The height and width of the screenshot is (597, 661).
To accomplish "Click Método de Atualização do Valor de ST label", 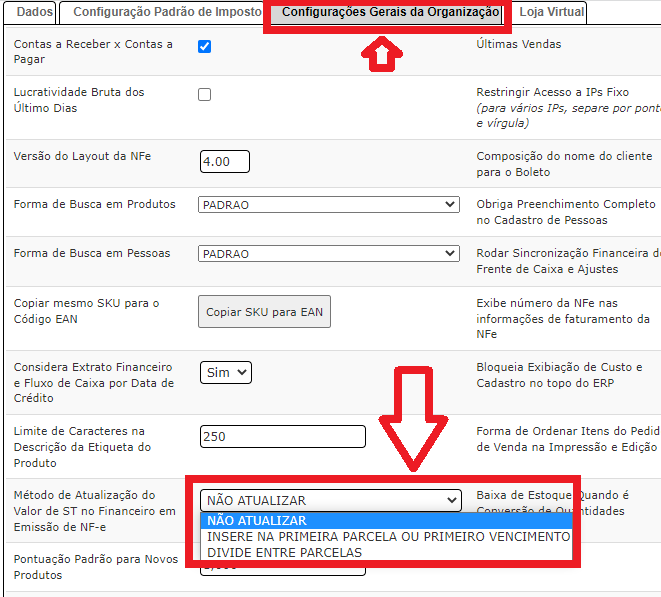I will coord(94,511).
